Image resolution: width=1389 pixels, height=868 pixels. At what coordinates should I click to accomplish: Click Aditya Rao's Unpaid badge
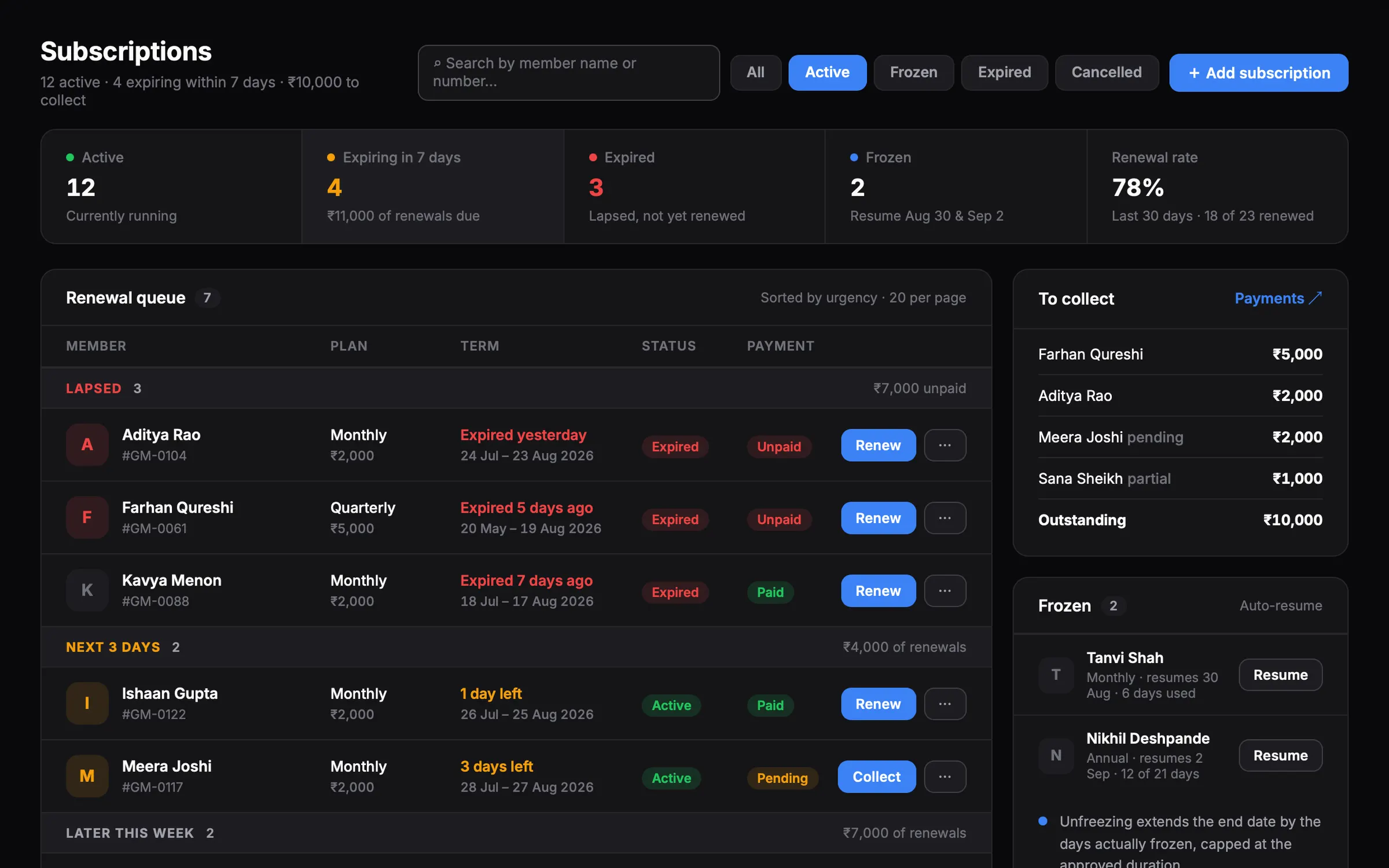pyautogui.click(x=779, y=447)
